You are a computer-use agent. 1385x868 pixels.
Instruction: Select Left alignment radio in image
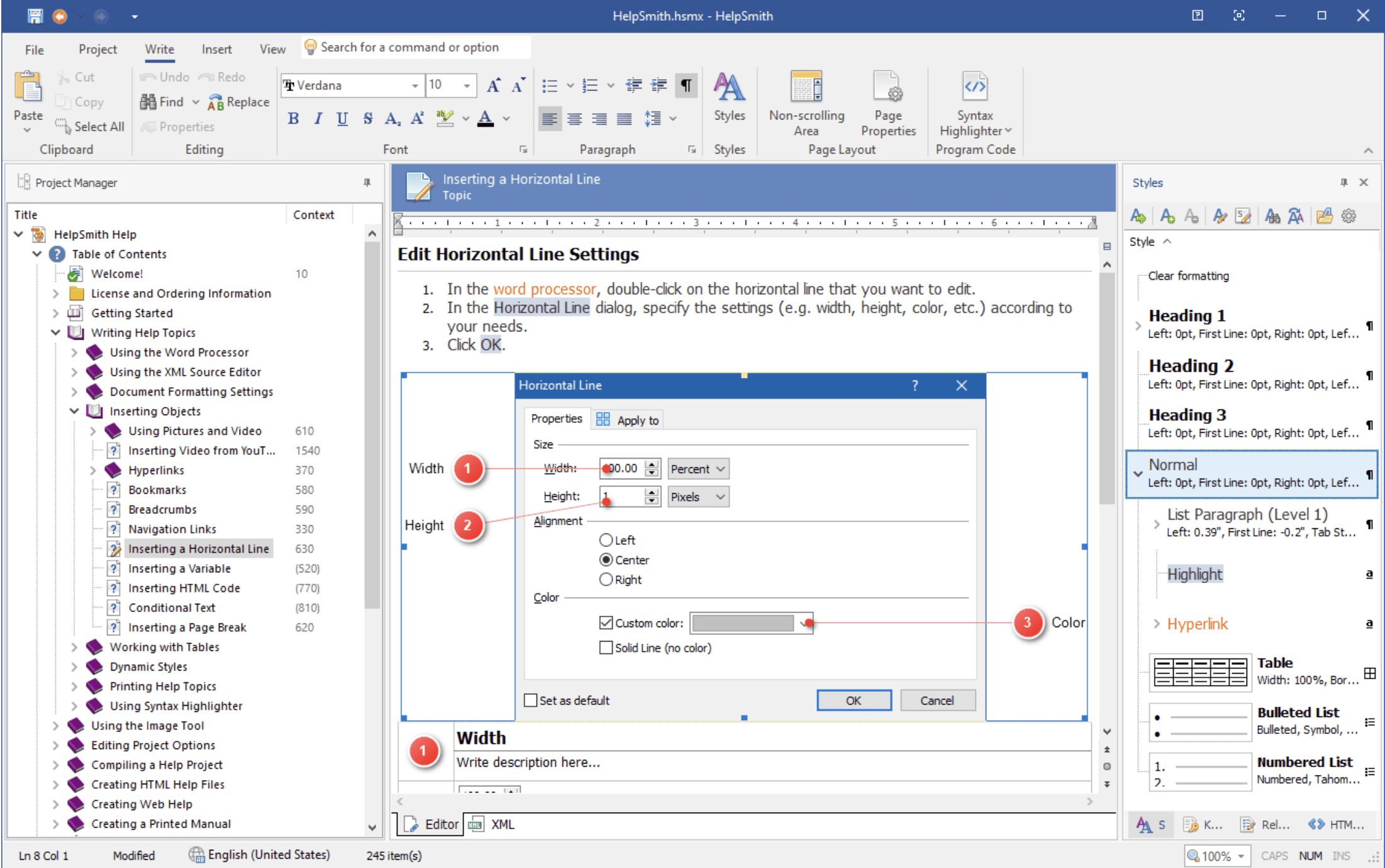pos(606,540)
